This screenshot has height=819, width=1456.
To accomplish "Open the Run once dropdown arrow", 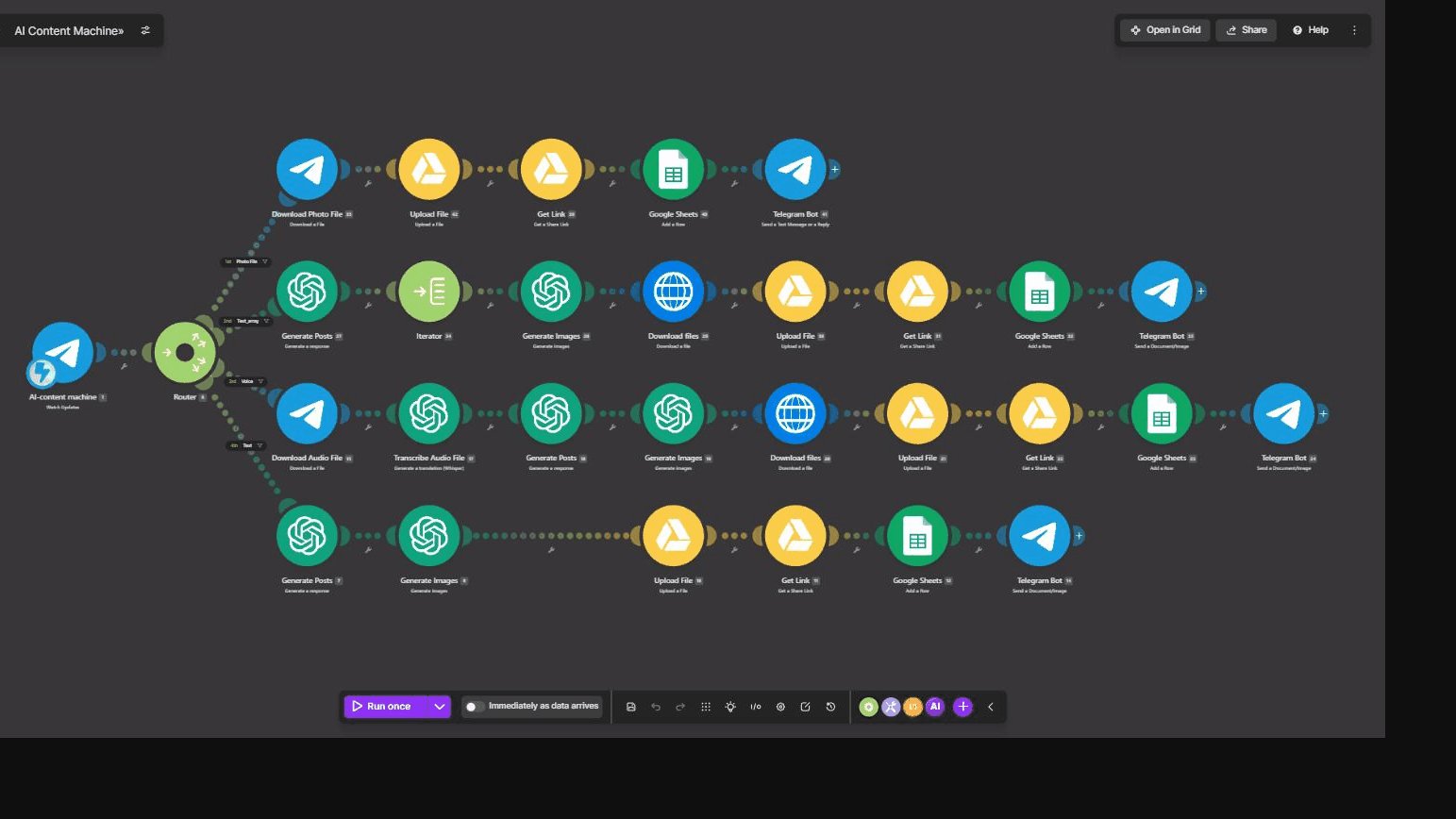I will click(440, 707).
